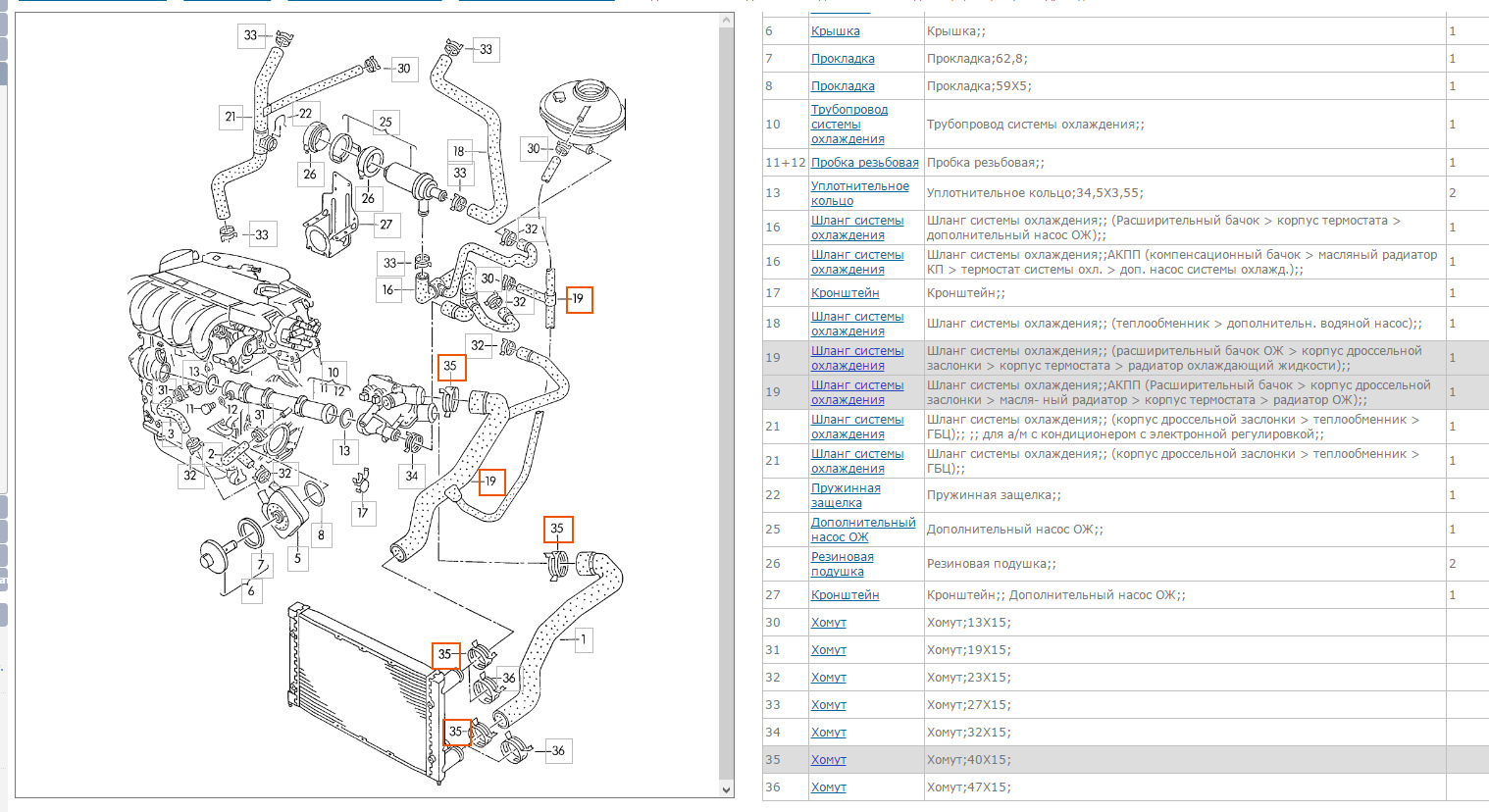
Task: Select callout 21 on the diagram
Action: (230, 117)
